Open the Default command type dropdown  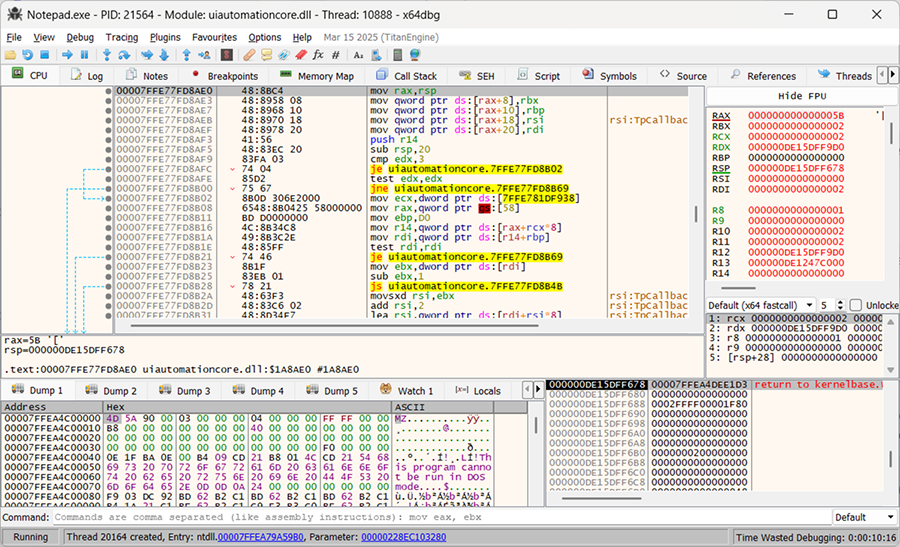865,517
